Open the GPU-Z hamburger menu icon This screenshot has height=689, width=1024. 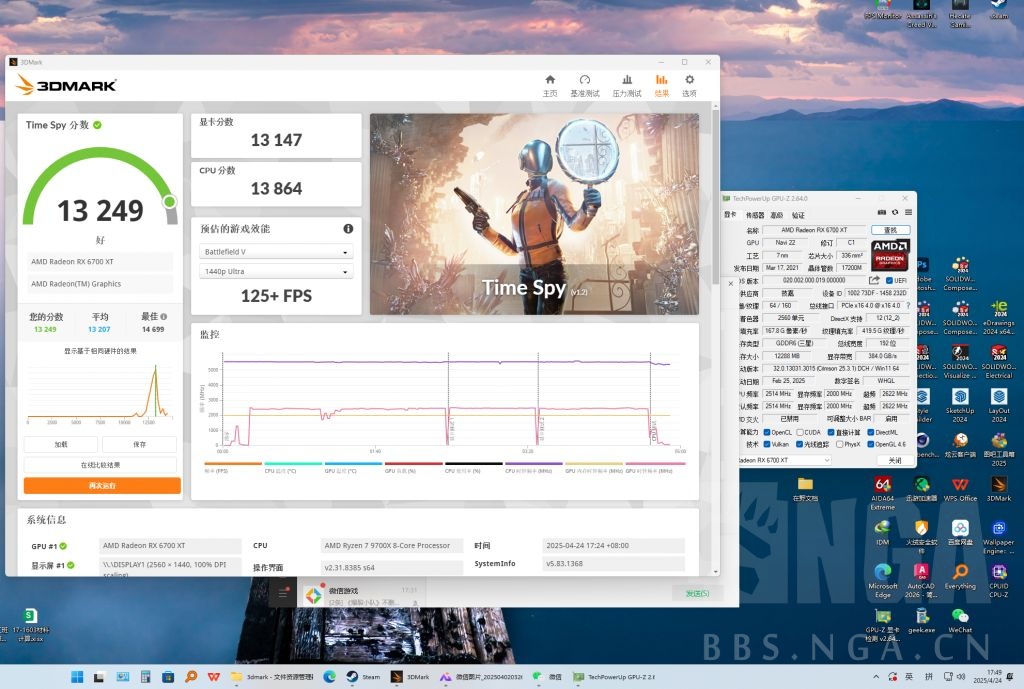908,212
